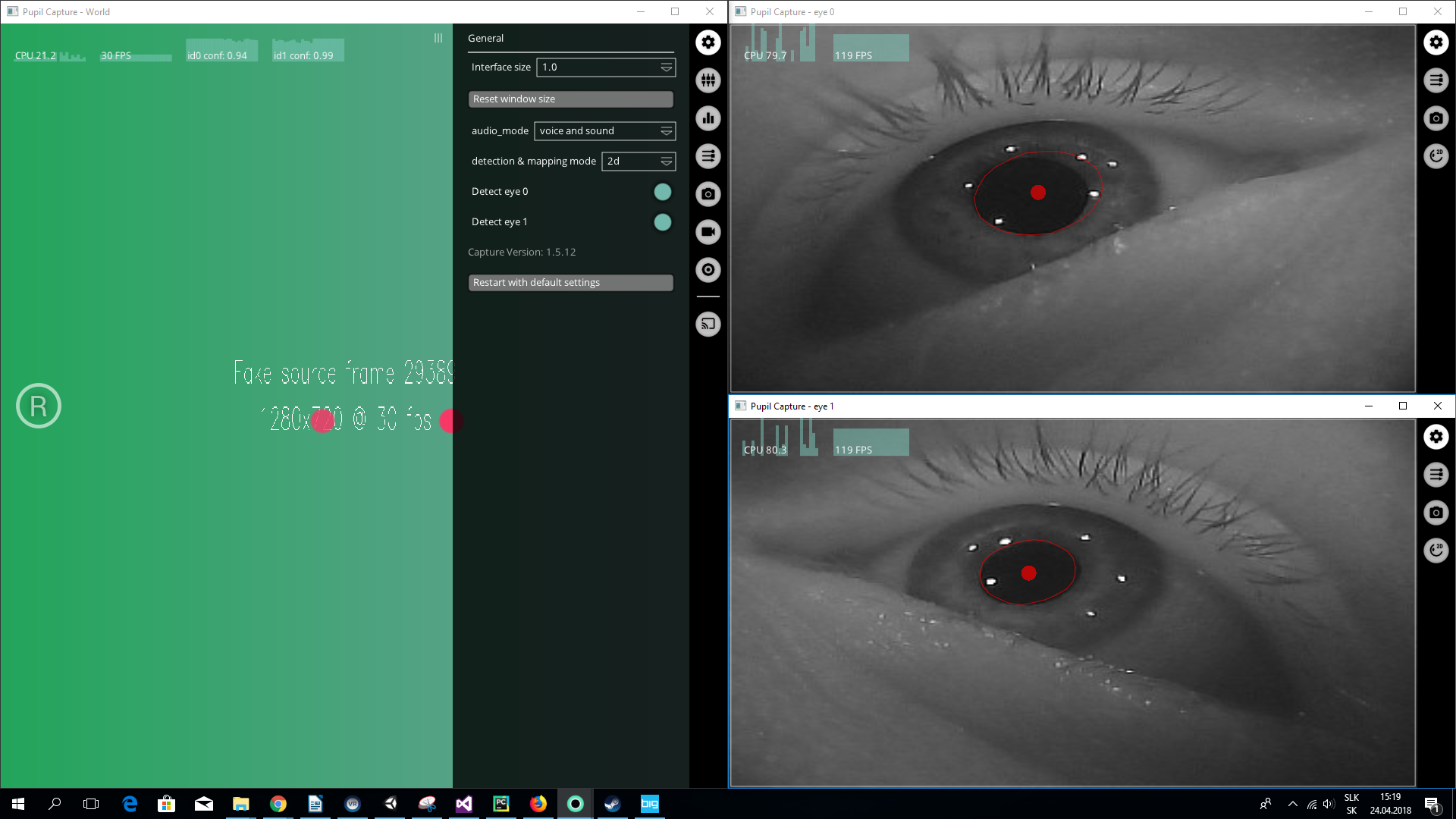1456x819 pixels.
Task: Click the eye 0 119 FPS graph
Action: (x=871, y=48)
